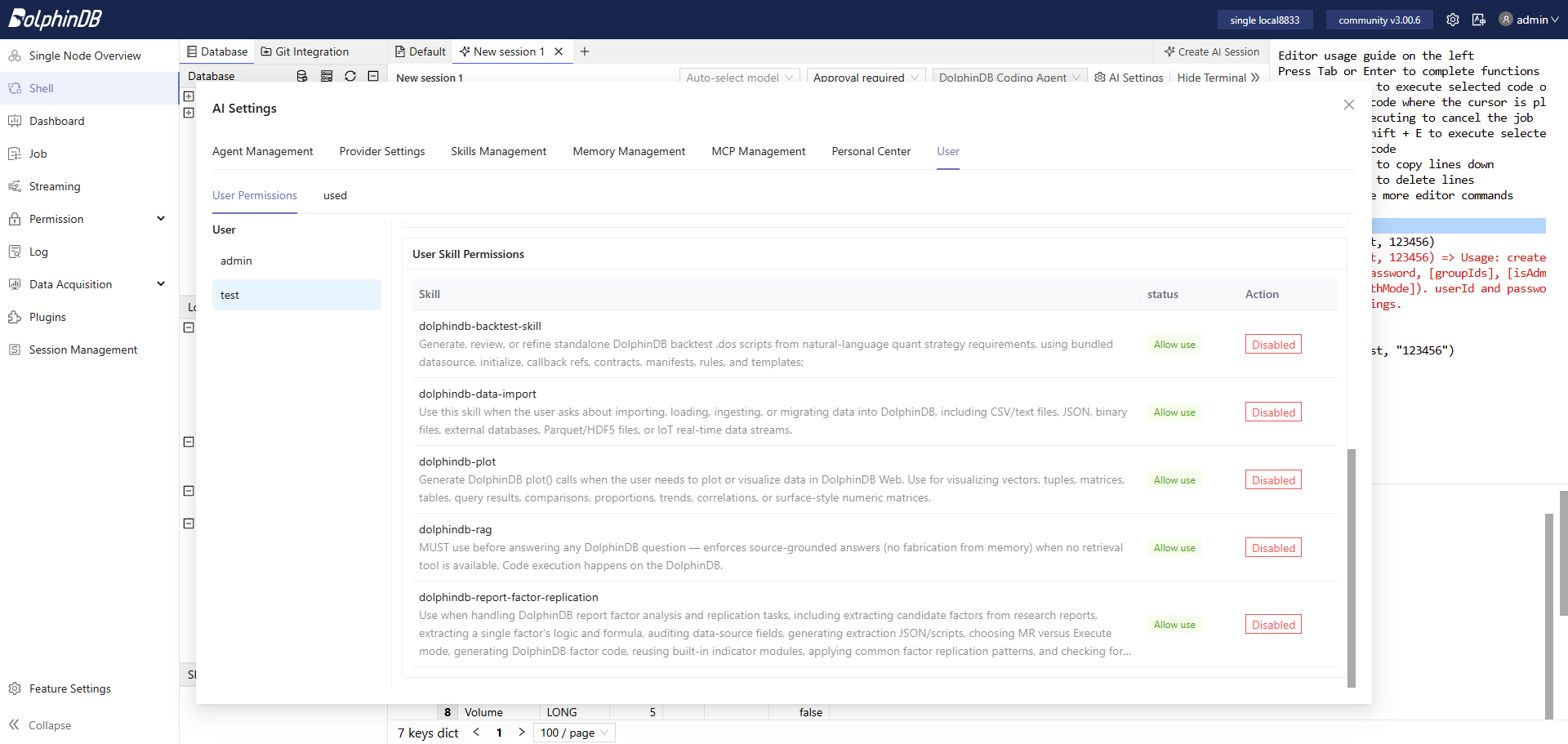Disable the dolphindb-backtest-skill skill

[x=1273, y=345]
